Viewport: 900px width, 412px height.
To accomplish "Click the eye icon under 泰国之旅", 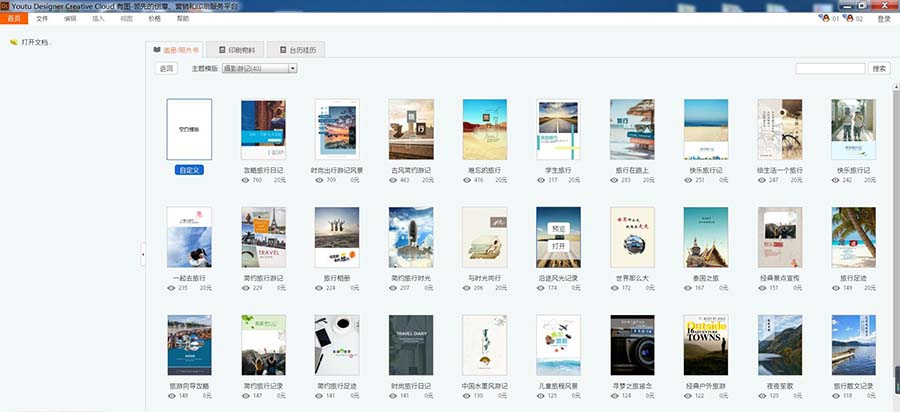I will [689, 288].
